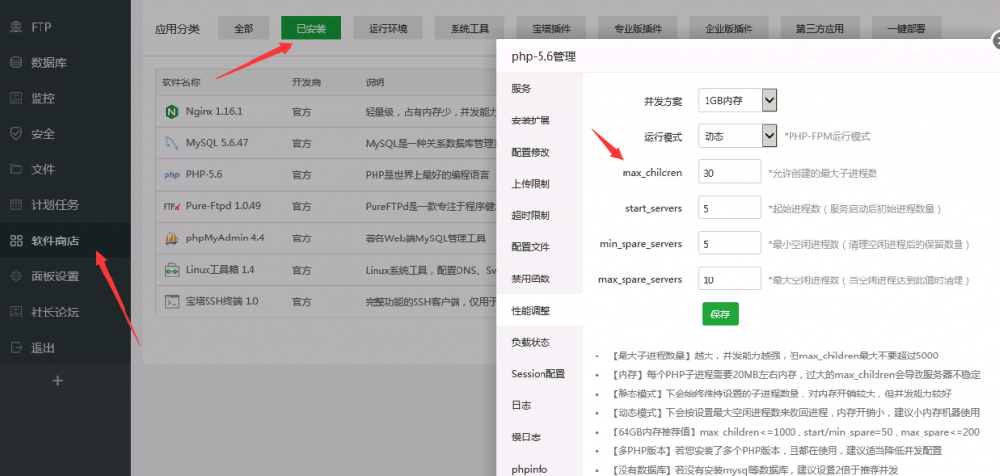Image resolution: width=1000 pixels, height=476 pixels.
Task: Select the 企业版插件 category filter
Action: pyautogui.click(x=729, y=29)
